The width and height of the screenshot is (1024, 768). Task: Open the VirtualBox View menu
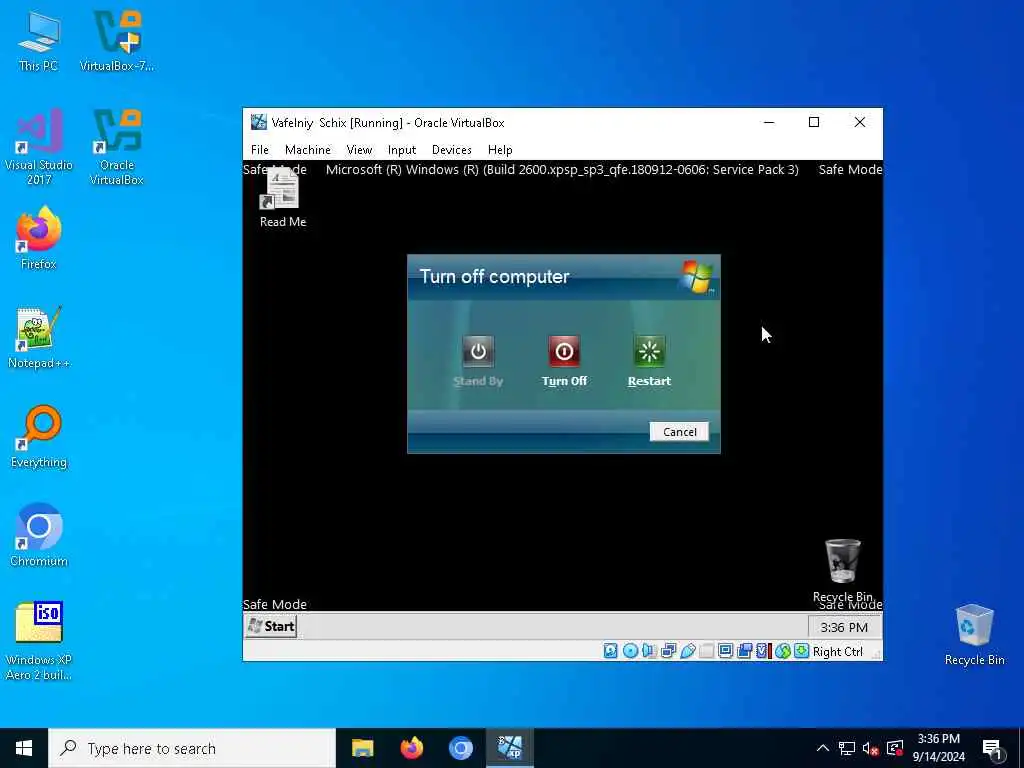pos(359,150)
